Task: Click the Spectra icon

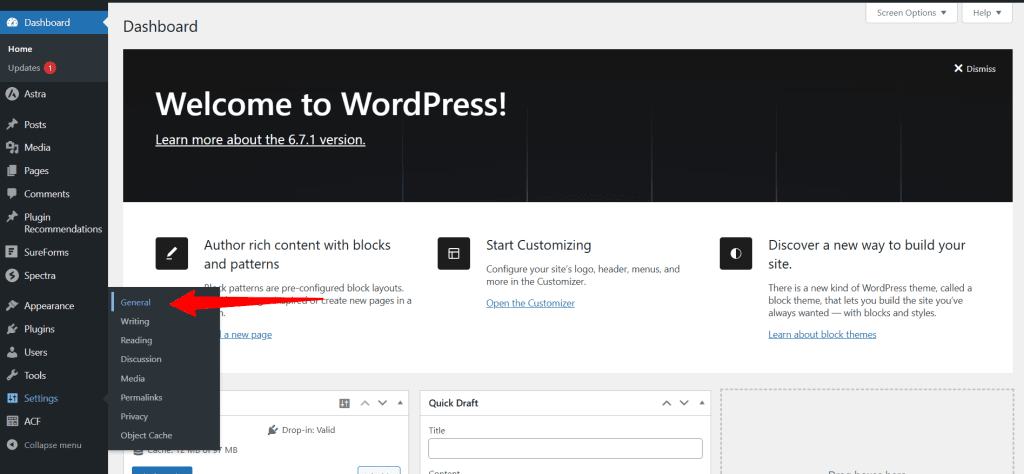Action: pyautogui.click(x=12, y=276)
